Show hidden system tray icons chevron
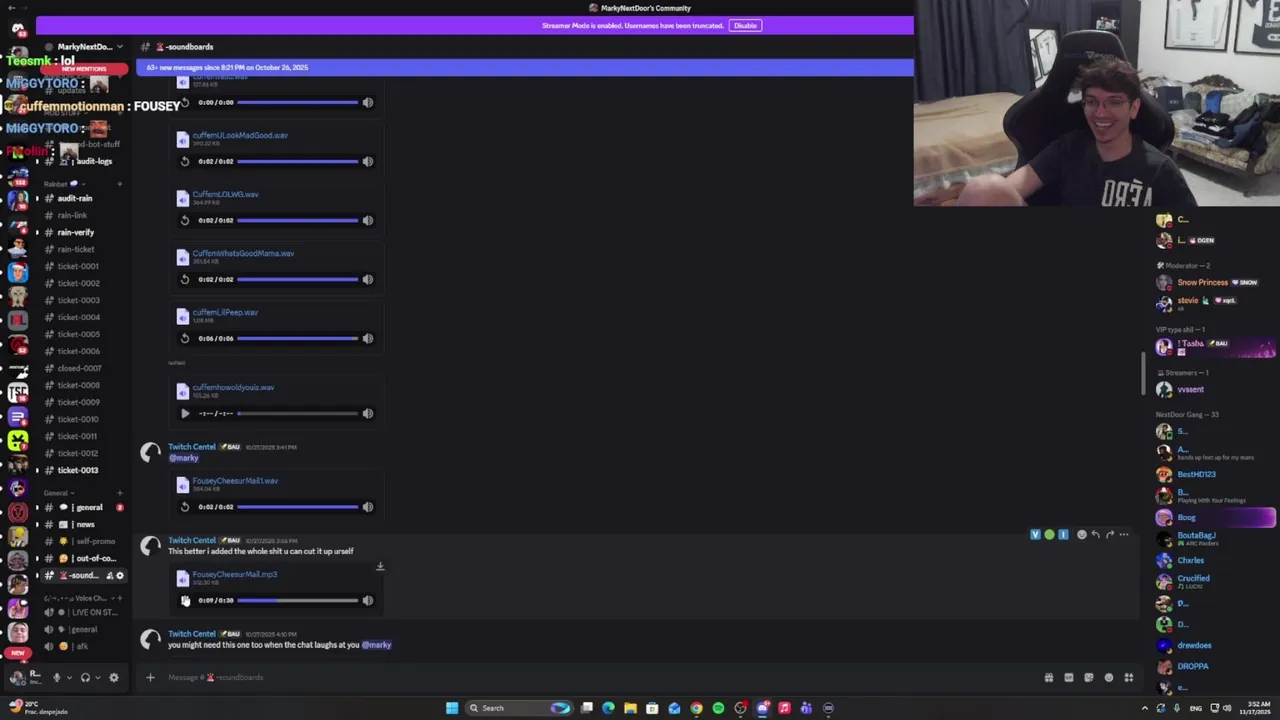Screen dimensions: 1280x720 pyautogui.click(x=1145, y=708)
